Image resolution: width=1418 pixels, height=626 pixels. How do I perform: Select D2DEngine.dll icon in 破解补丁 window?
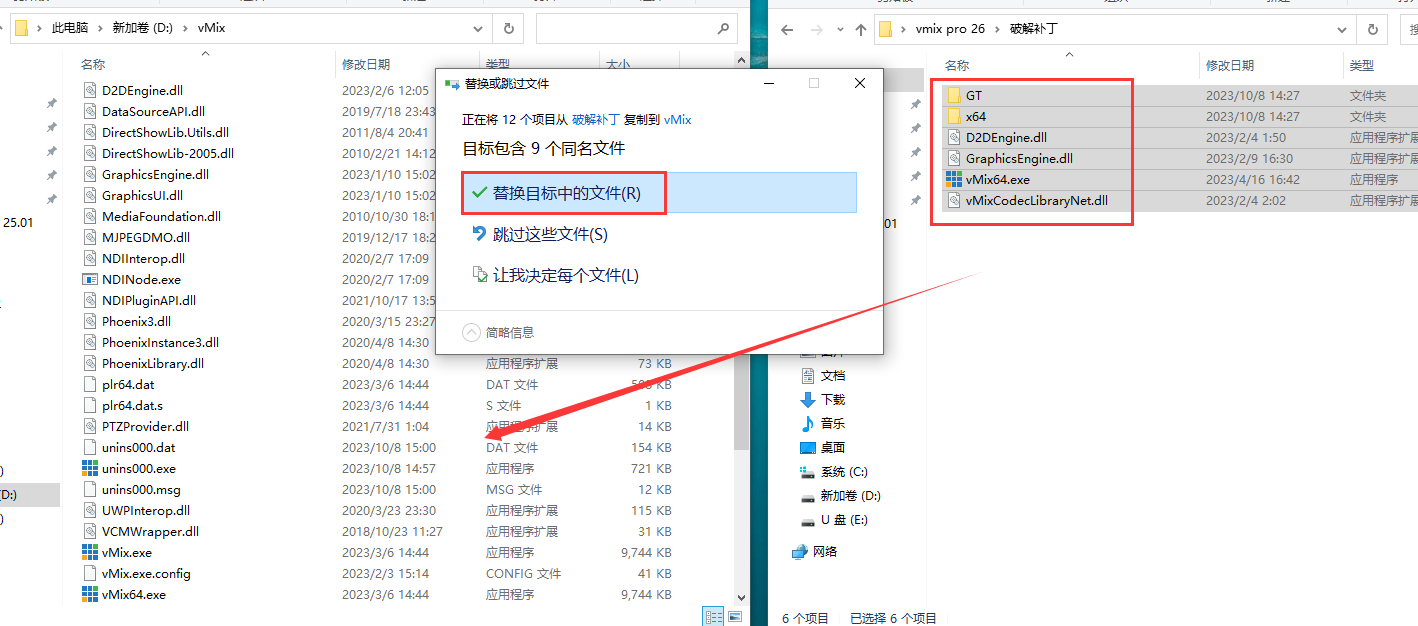(x=954, y=138)
